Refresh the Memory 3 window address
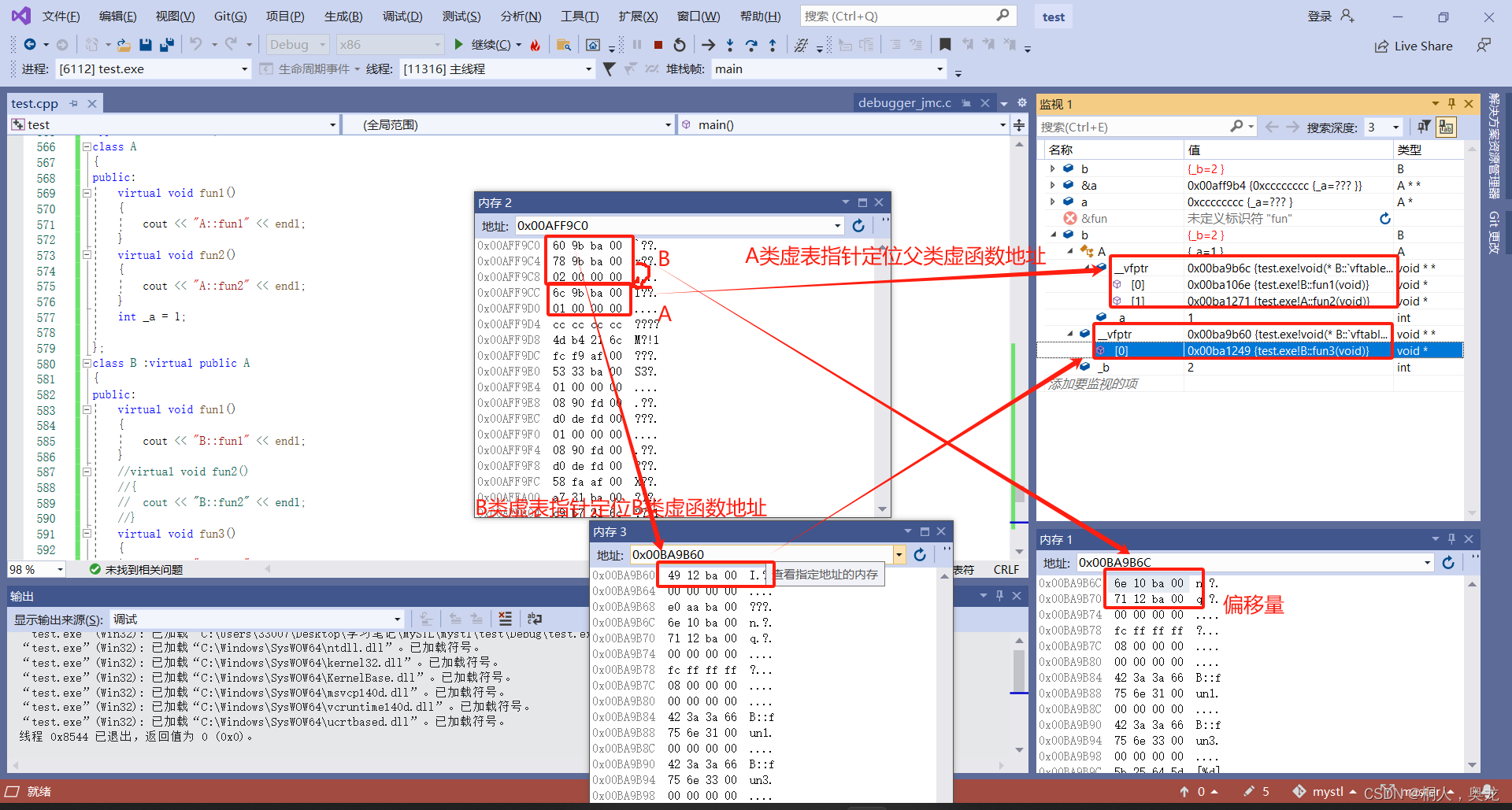 [x=920, y=555]
